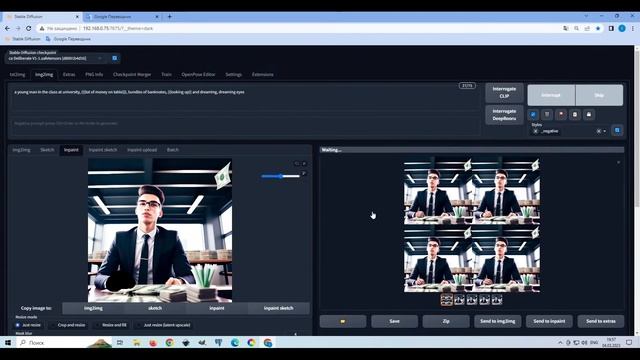Open a new browser tab
This screenshot has height=360, width=640.
[169, 17]
